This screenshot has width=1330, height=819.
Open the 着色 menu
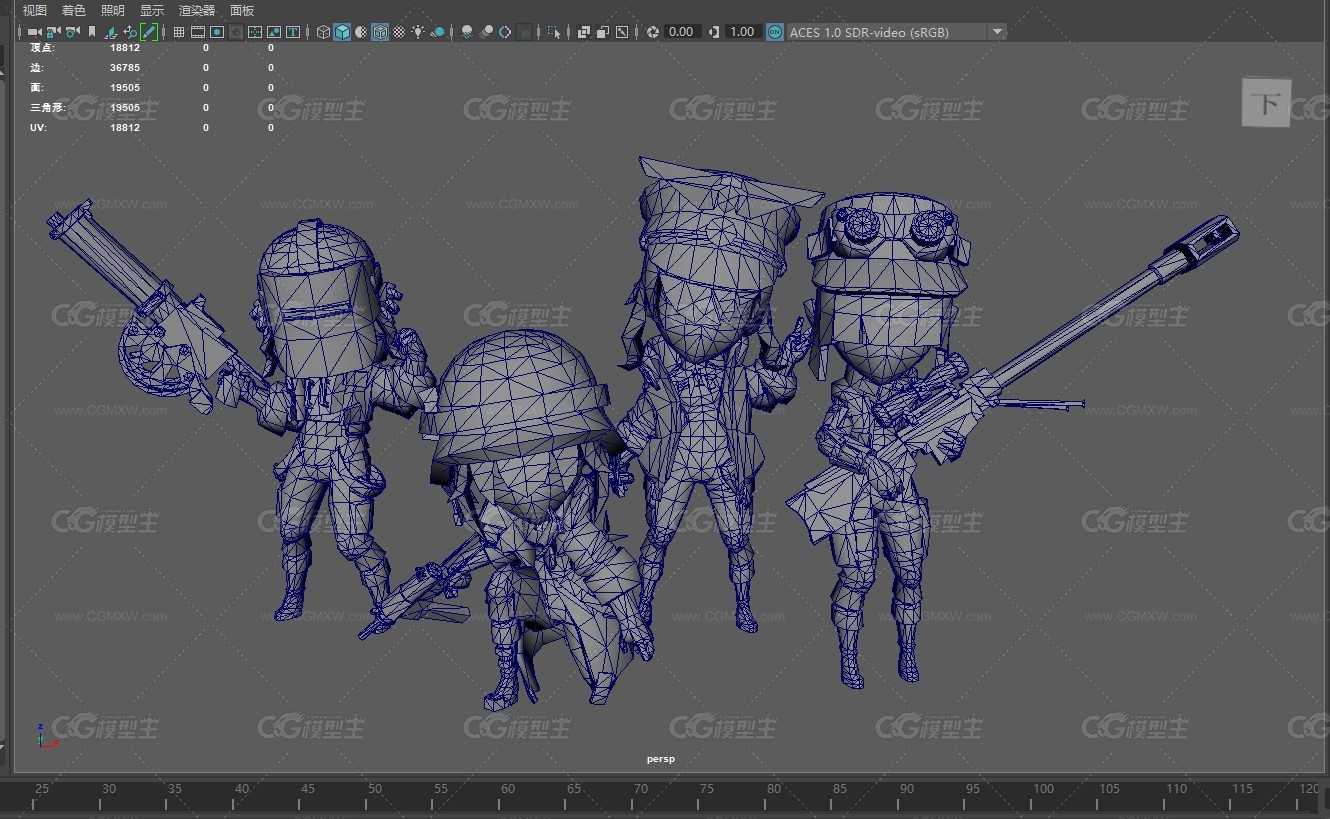click(x=74, y=10)
